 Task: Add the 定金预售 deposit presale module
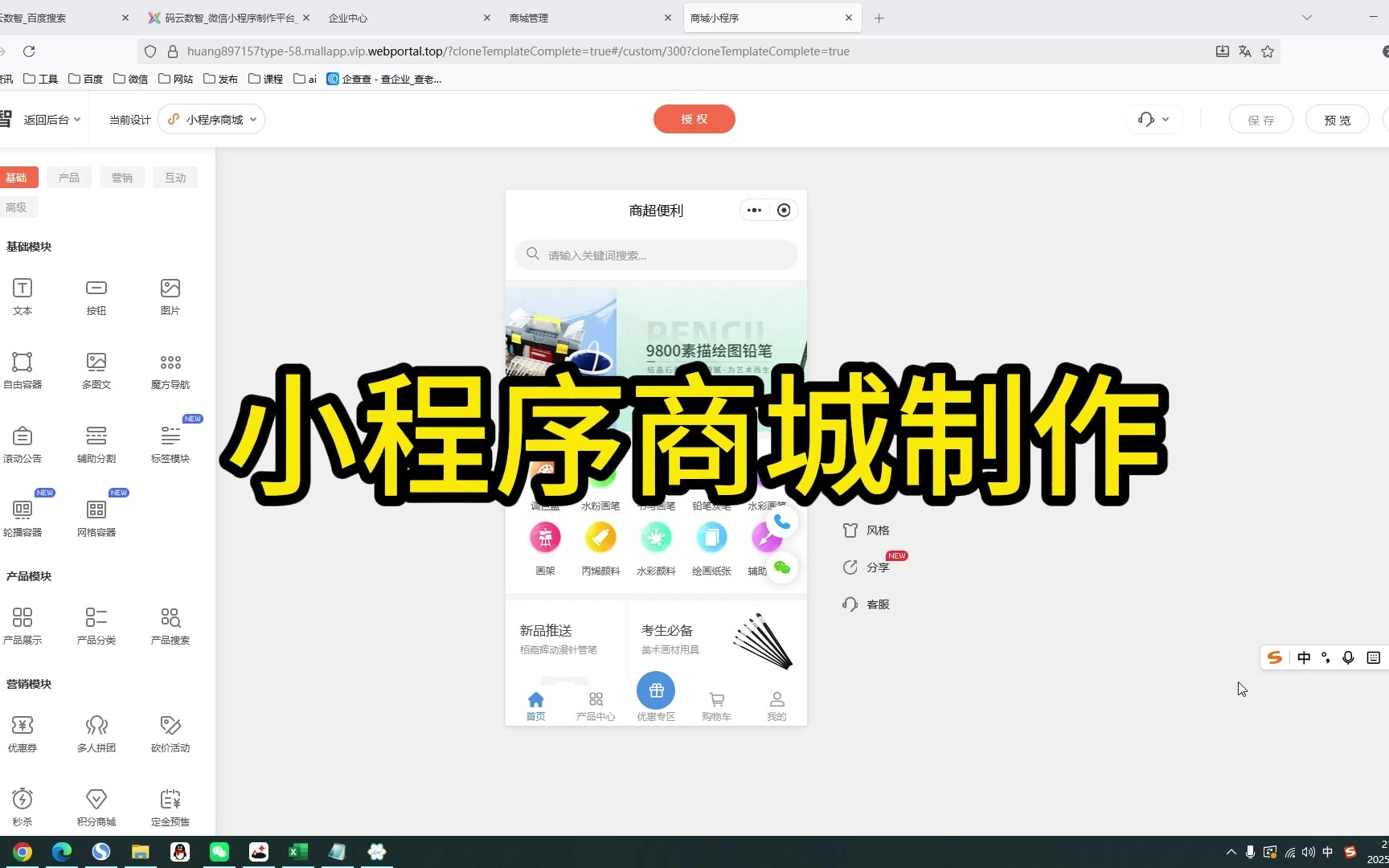(x=170, y=808)
